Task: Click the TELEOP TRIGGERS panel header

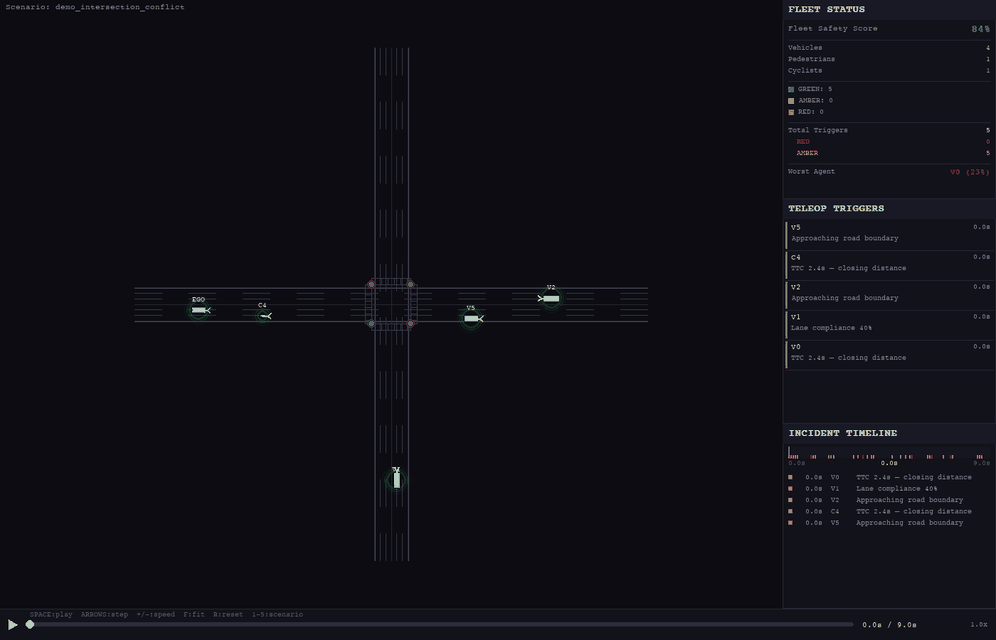Action: (x=889, y=209)
